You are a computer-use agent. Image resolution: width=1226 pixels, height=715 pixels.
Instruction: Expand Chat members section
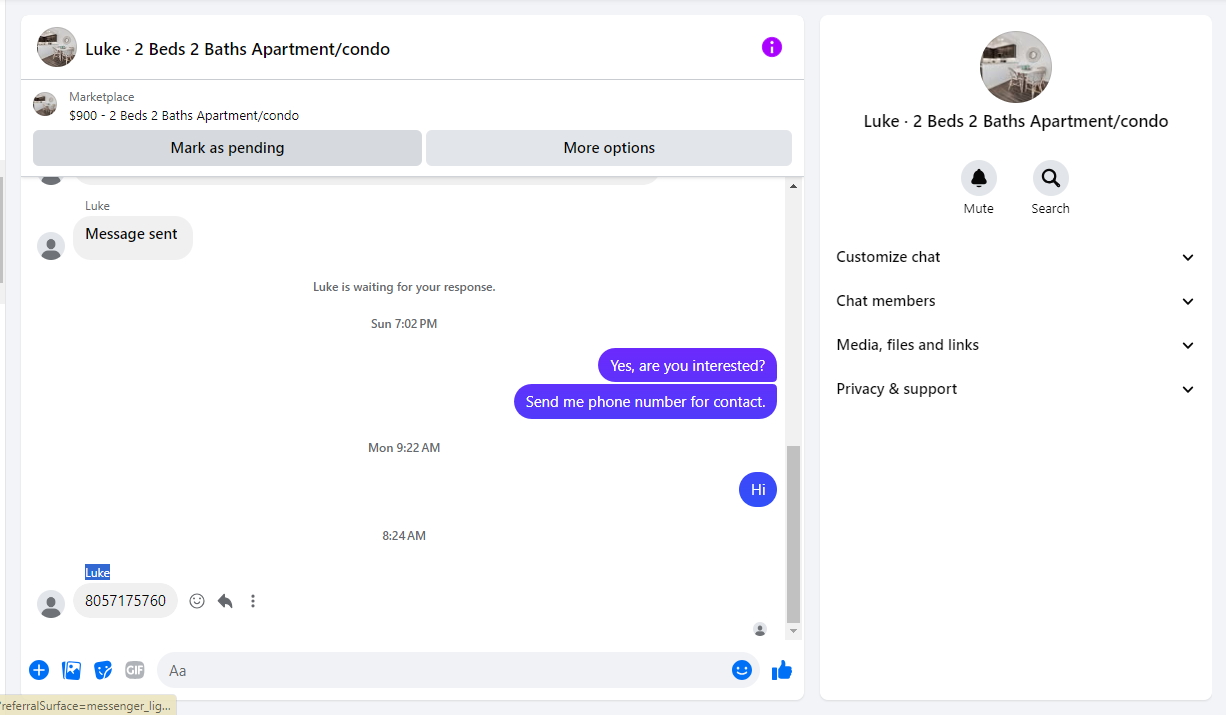click(x=1016, y=301)
